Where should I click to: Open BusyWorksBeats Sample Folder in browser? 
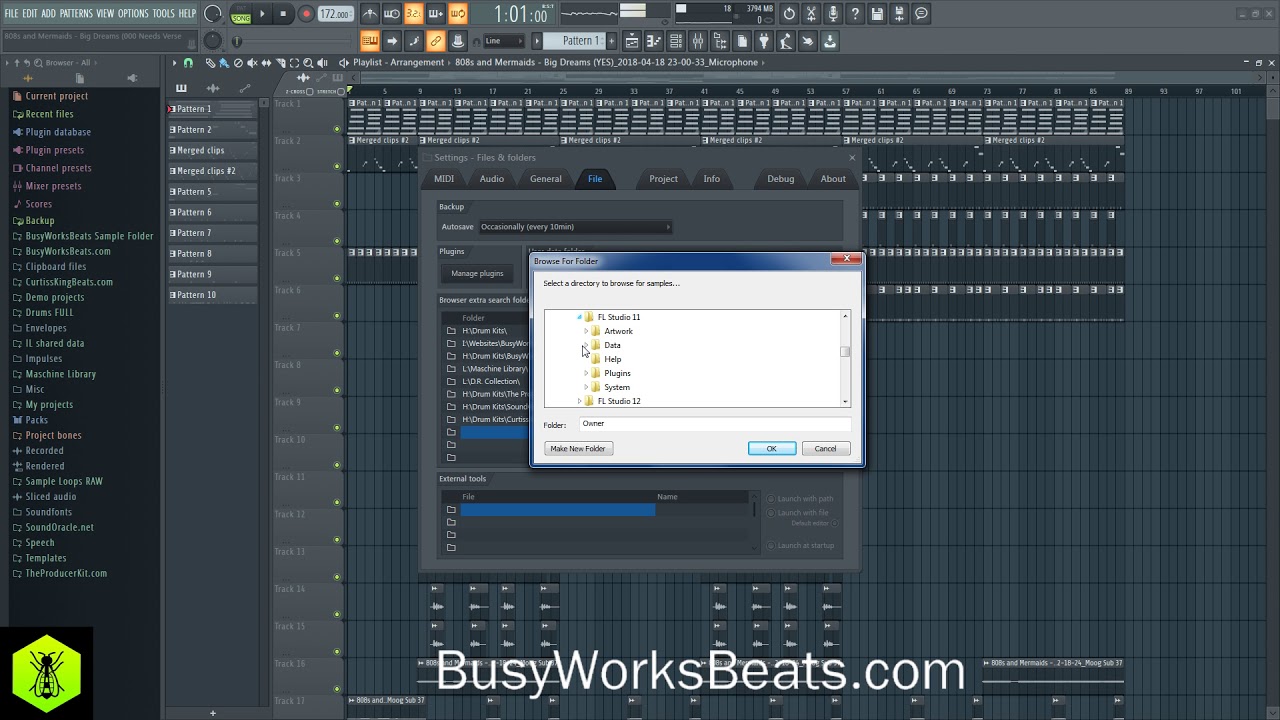point(89,236)
